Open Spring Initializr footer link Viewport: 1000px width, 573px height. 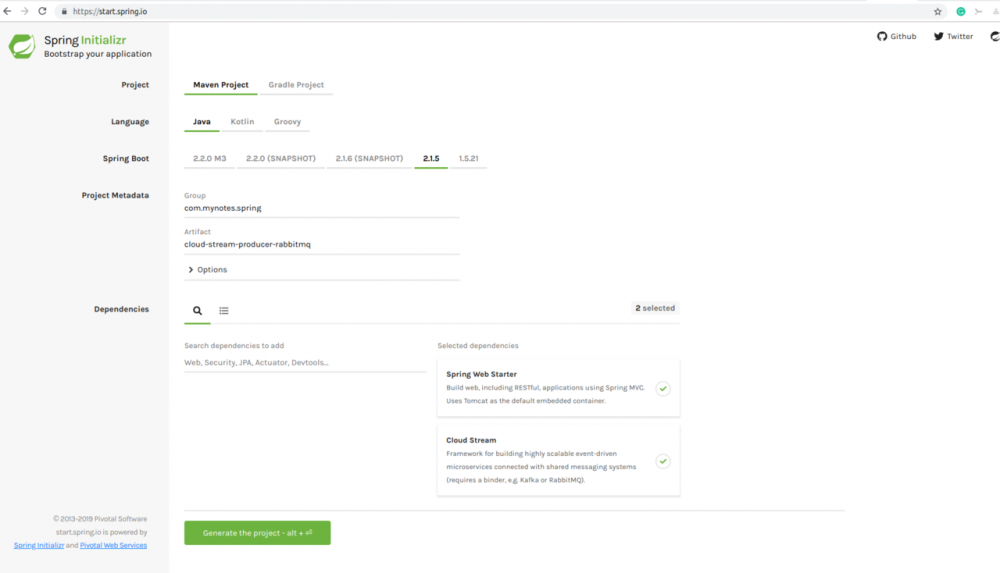point(39,546)
